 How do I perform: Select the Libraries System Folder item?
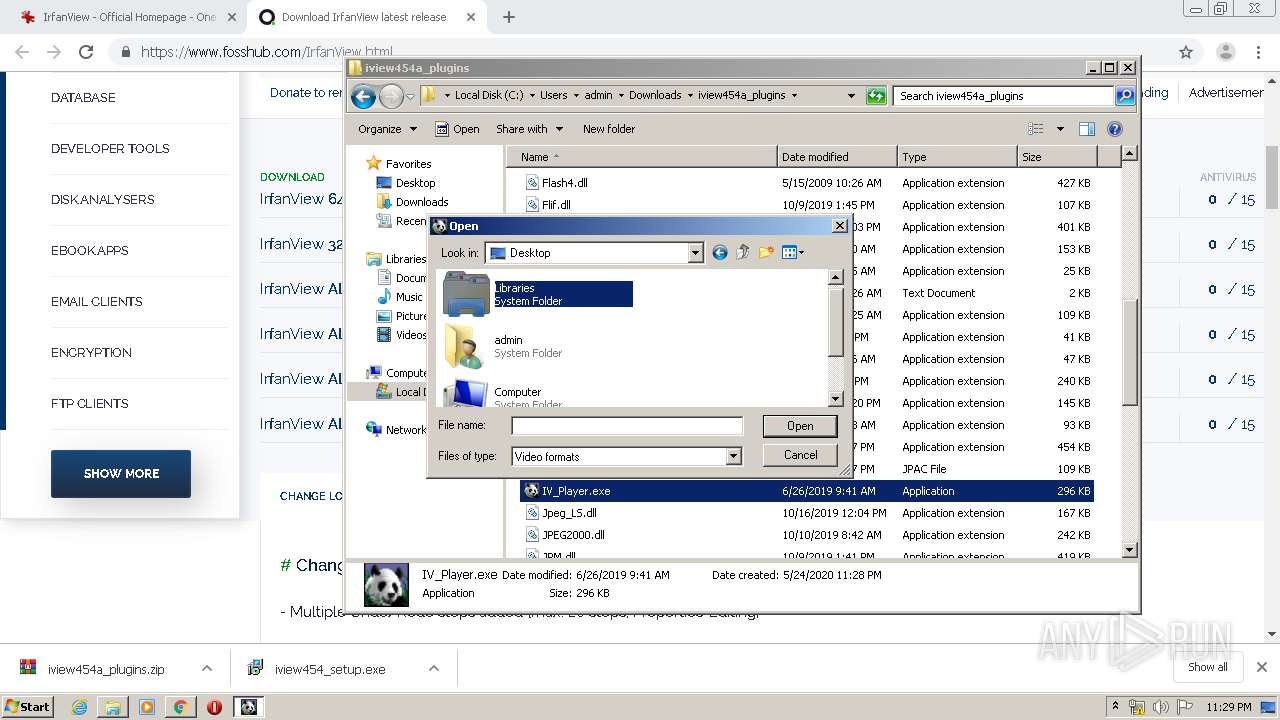click(538, 294)
